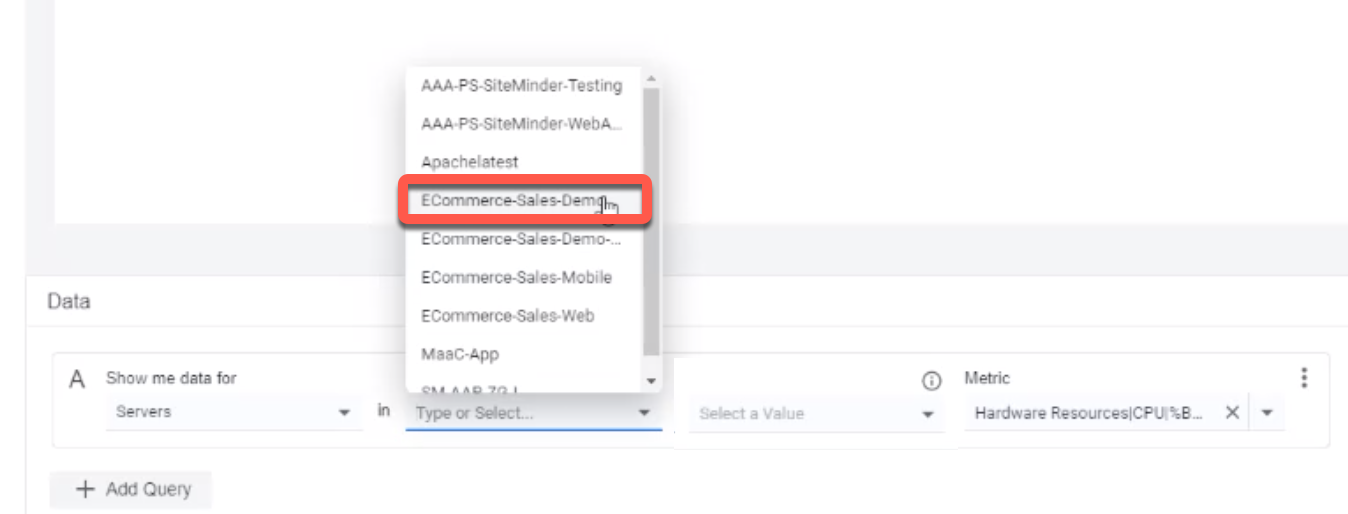Expand the Metric dropdown arrow
This screenshot has width=1348, height=514.
pyautogui.click(x=1266, y=413)
